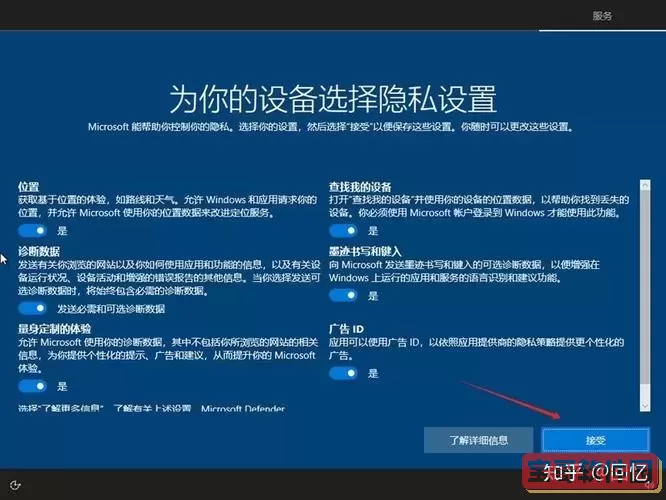Image resolution: width=666 pixels, height=500 pixels.
Task: Select the 服务 tab at top
Action: pyautogui.click(x=602, y=16)
